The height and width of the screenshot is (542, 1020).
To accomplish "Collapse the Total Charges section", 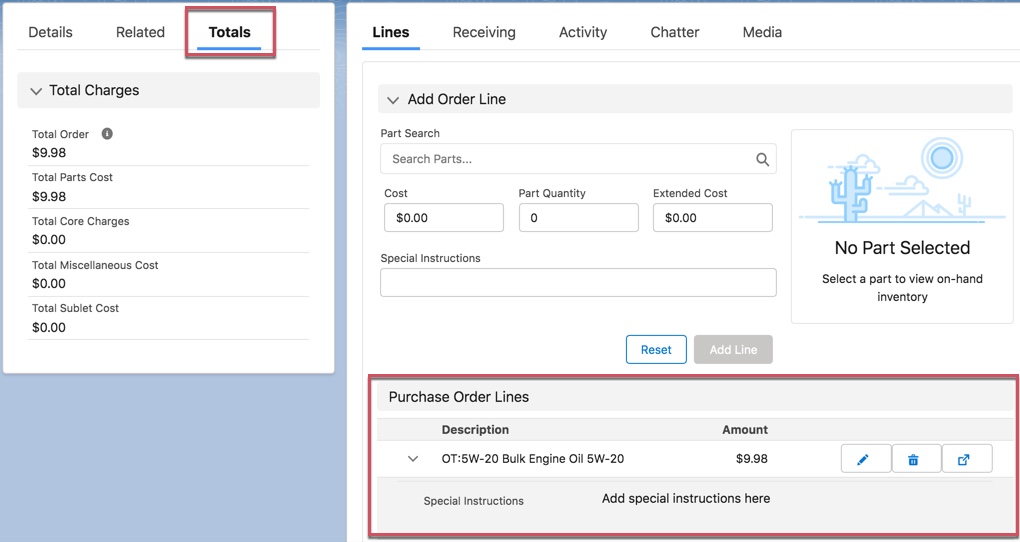I will pyautogui.click(x=36, y=91).
